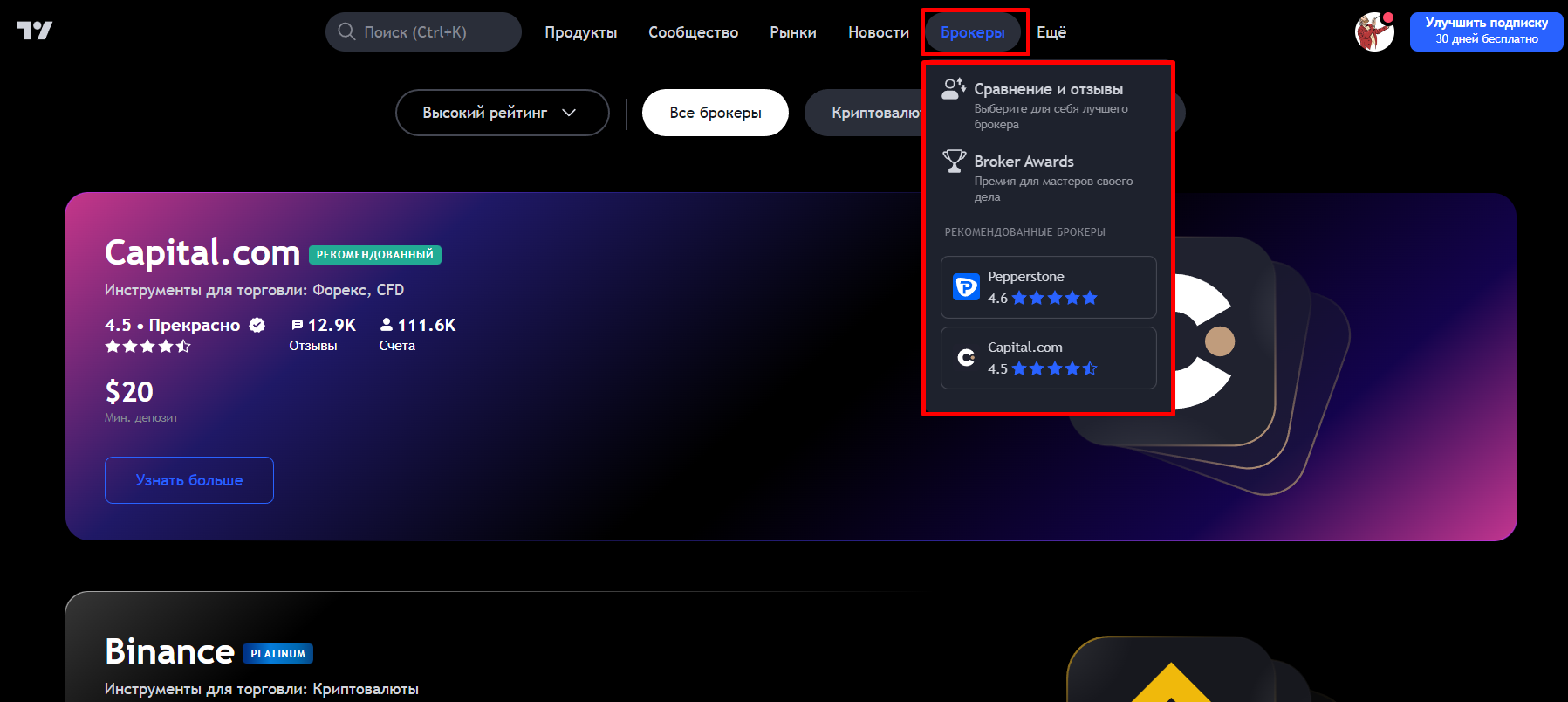Click Capital.com logo icon in dropdown
Screen dimensions: 1568x702
tap(967, 357)
